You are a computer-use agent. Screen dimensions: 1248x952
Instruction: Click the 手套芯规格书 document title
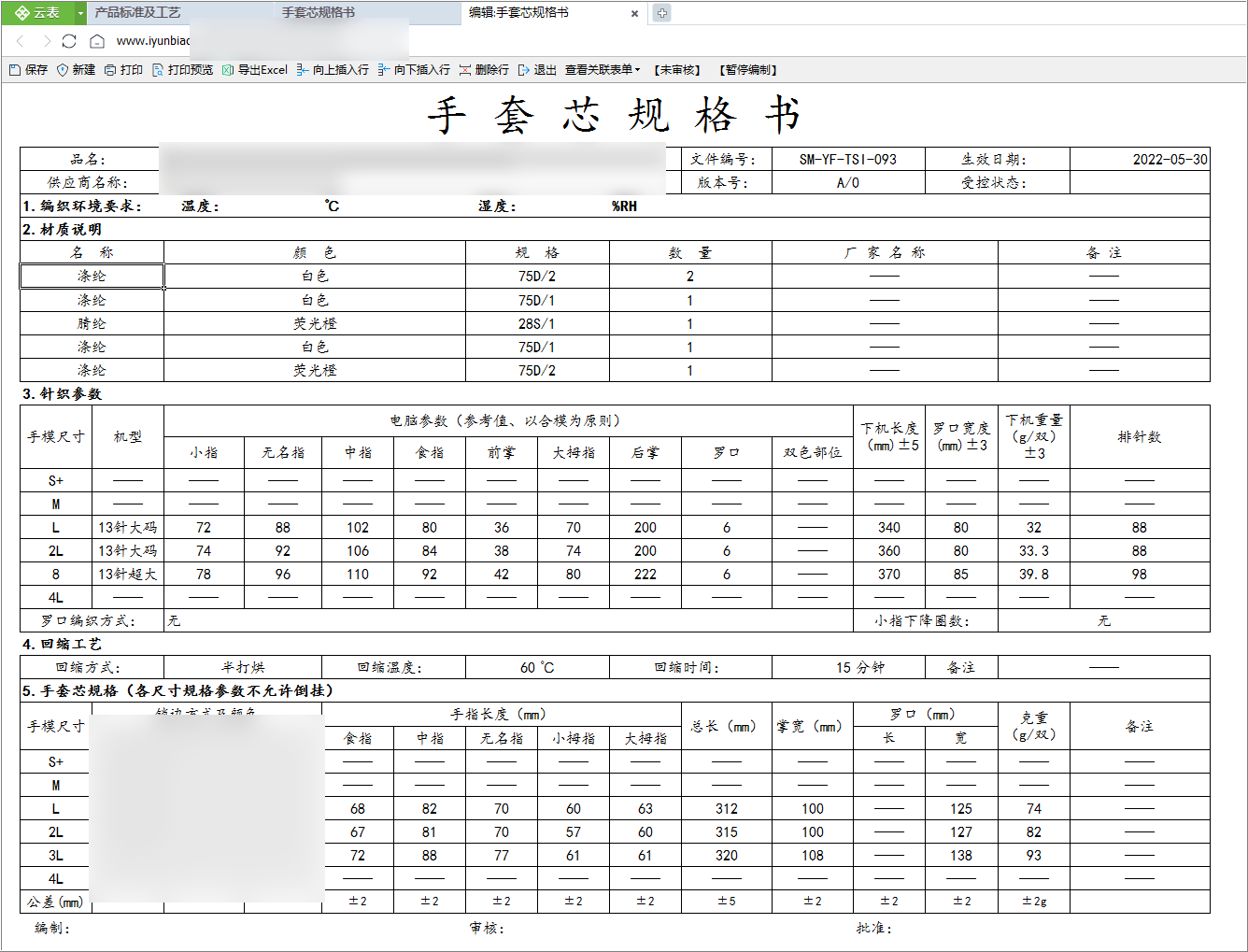point(614,115)
